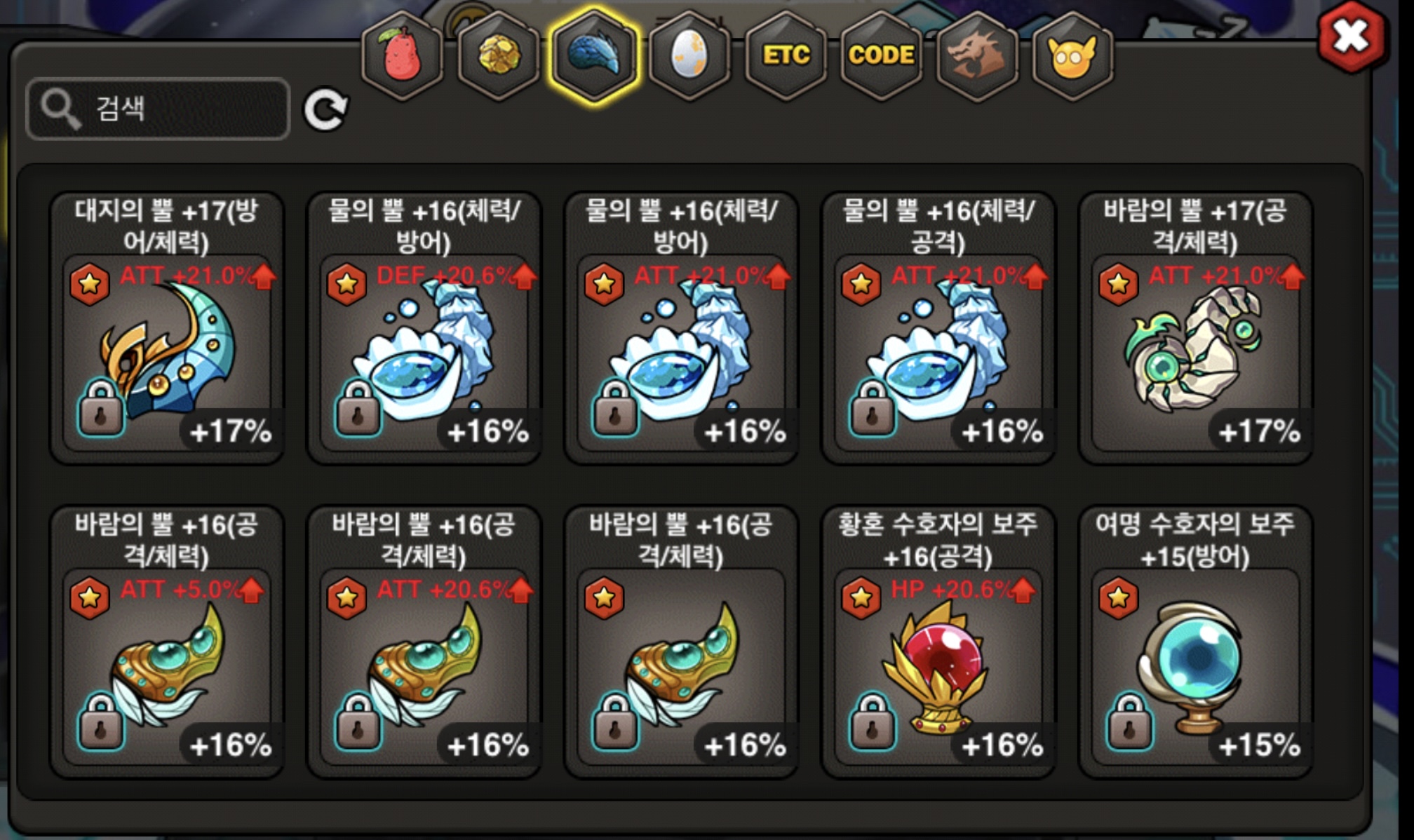This screenshot has height=840, width=1414.
Task: Open the gold ore category tab
Action: (498, 55)
